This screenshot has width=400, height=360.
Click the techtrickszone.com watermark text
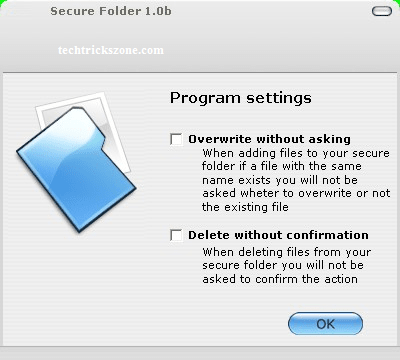pyautogui.click(x=111, y=50)
